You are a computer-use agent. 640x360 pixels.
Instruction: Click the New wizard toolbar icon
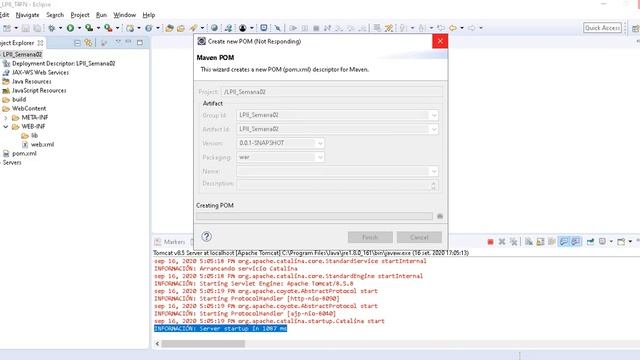[x=7, y=28]
